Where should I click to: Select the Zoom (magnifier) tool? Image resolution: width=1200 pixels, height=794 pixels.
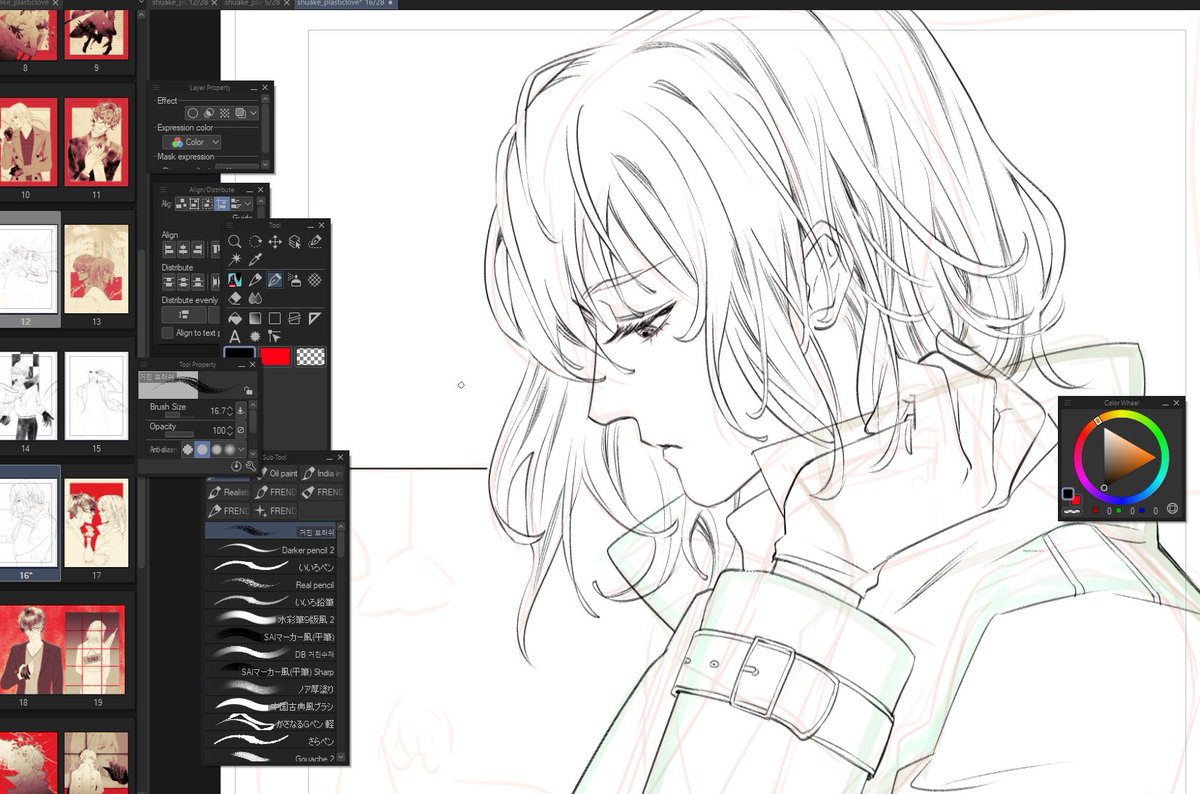pos(234,241)
